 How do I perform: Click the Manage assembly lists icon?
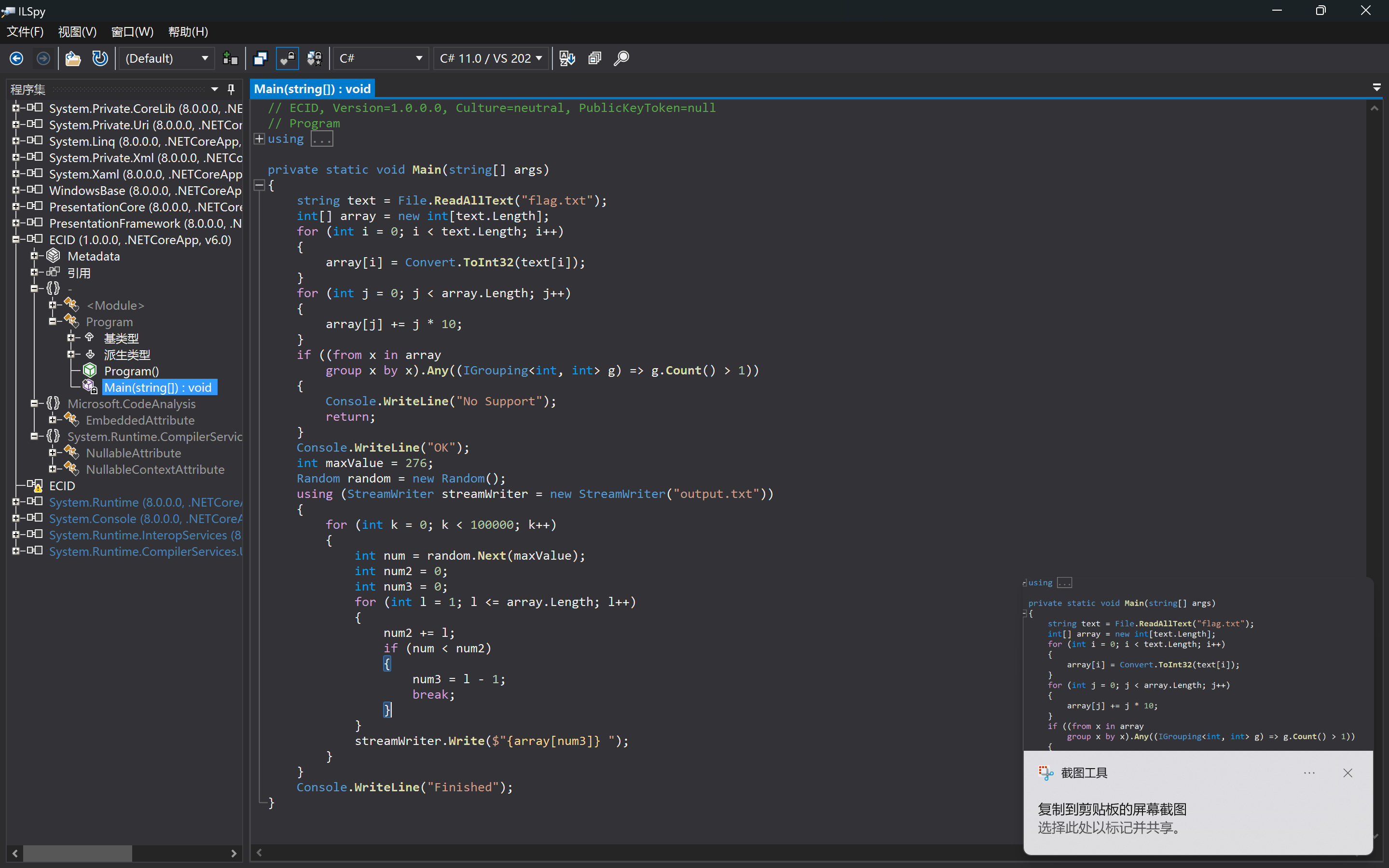pos(230,58)
